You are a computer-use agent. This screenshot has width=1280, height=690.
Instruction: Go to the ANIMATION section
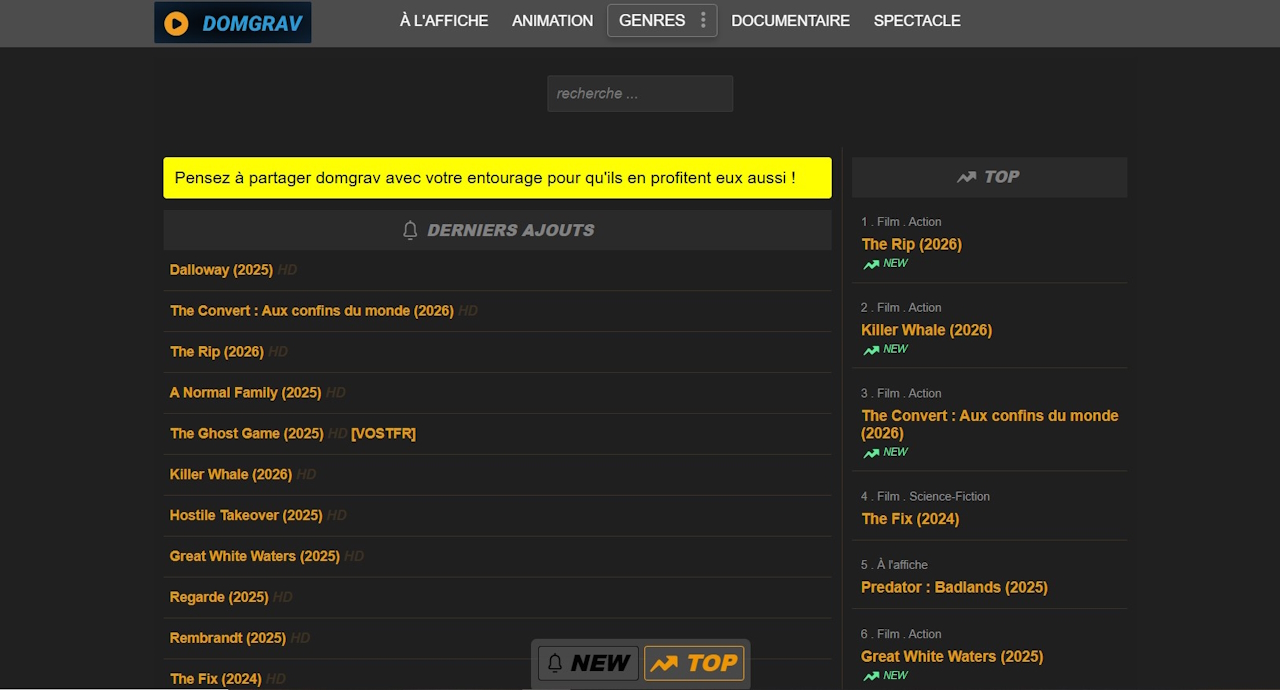[x=552, y=21]
